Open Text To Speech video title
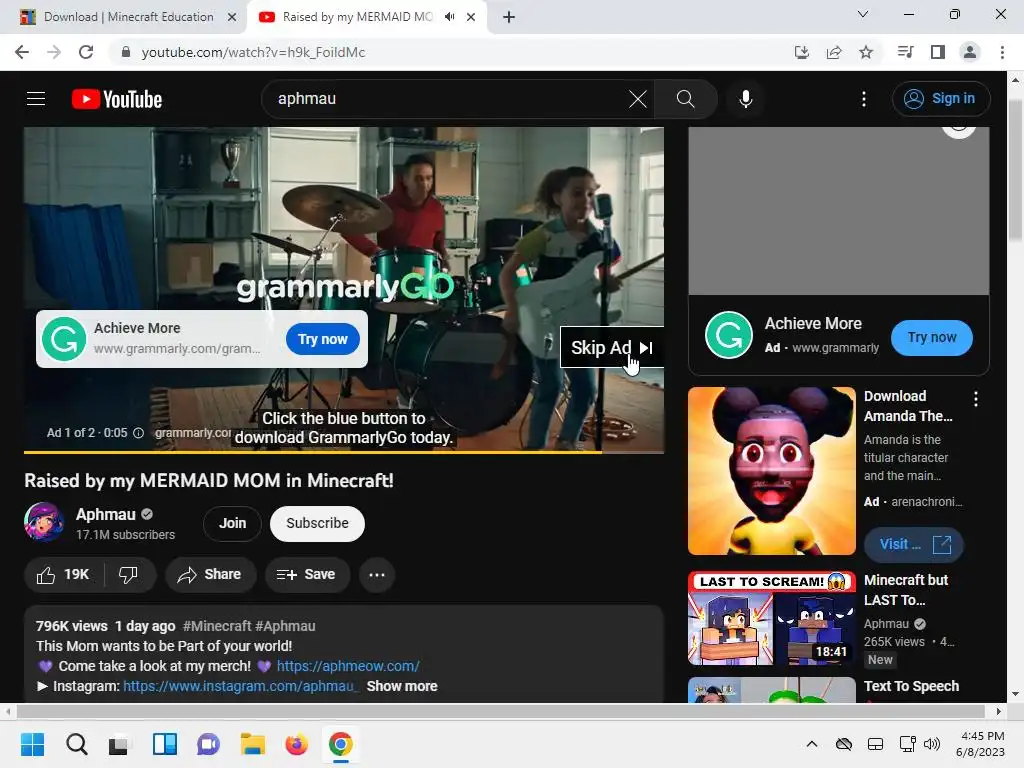Image resolution: width=1024 pixels, height=768 pixels. [x=911, y=686]
